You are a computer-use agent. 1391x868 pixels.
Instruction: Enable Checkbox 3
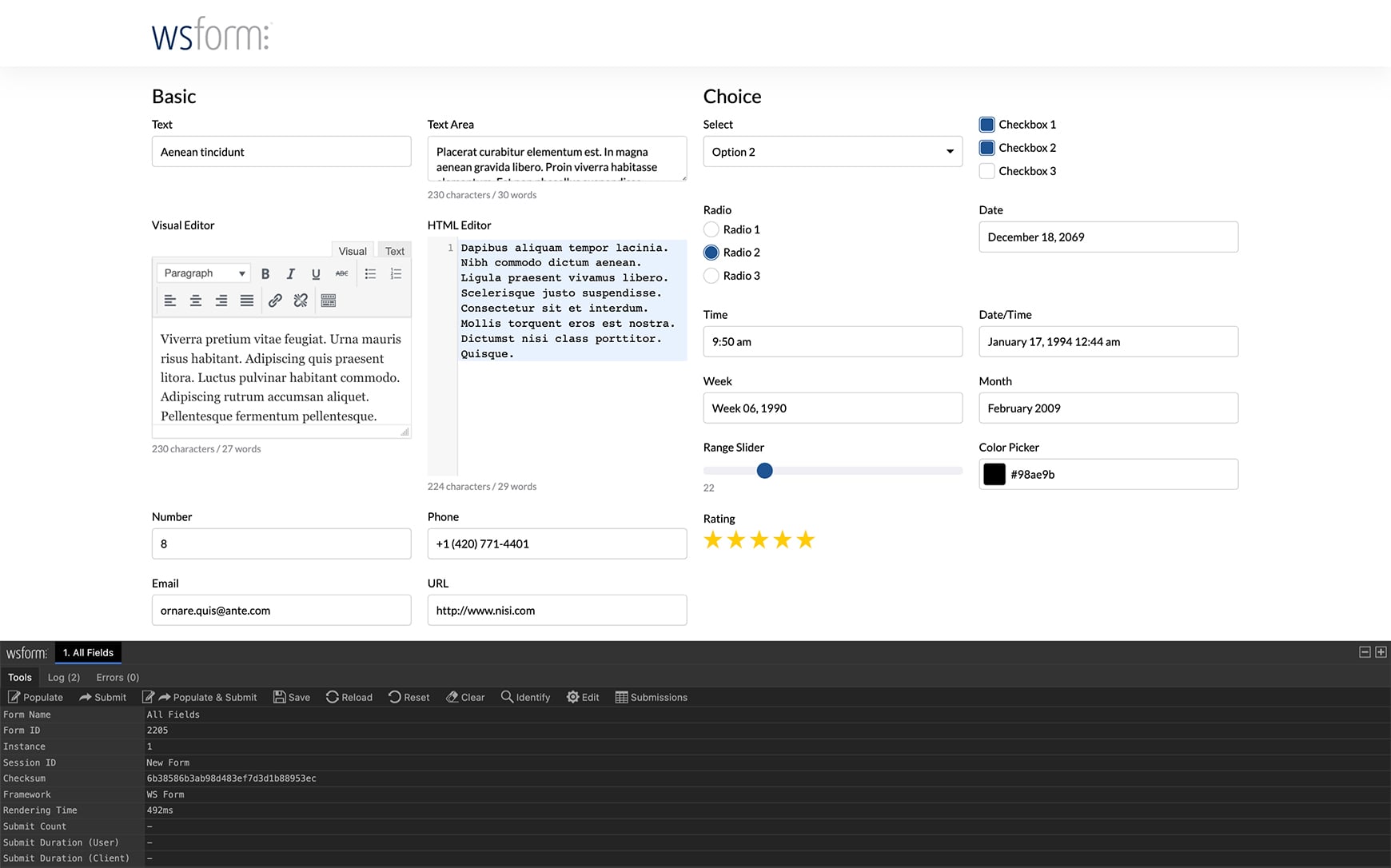tap(986, 170)
